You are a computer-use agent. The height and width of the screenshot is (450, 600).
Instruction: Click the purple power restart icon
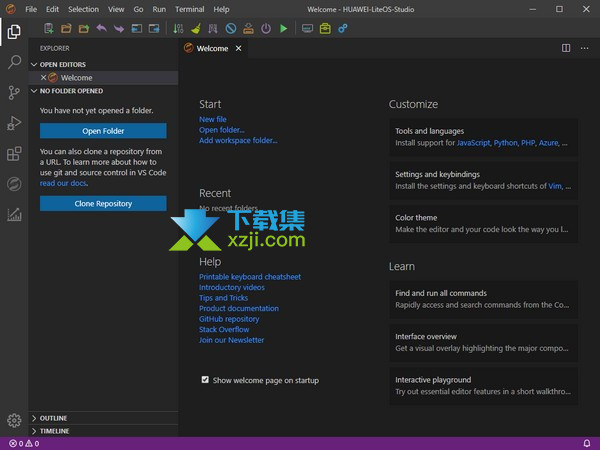[266, 28]
